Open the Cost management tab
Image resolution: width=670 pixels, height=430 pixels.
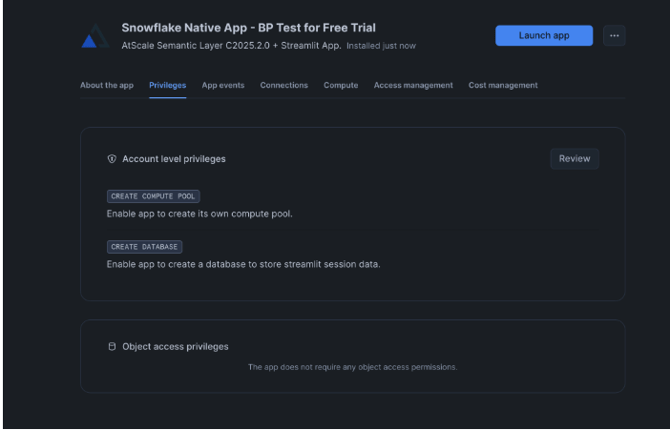[503, 85]
